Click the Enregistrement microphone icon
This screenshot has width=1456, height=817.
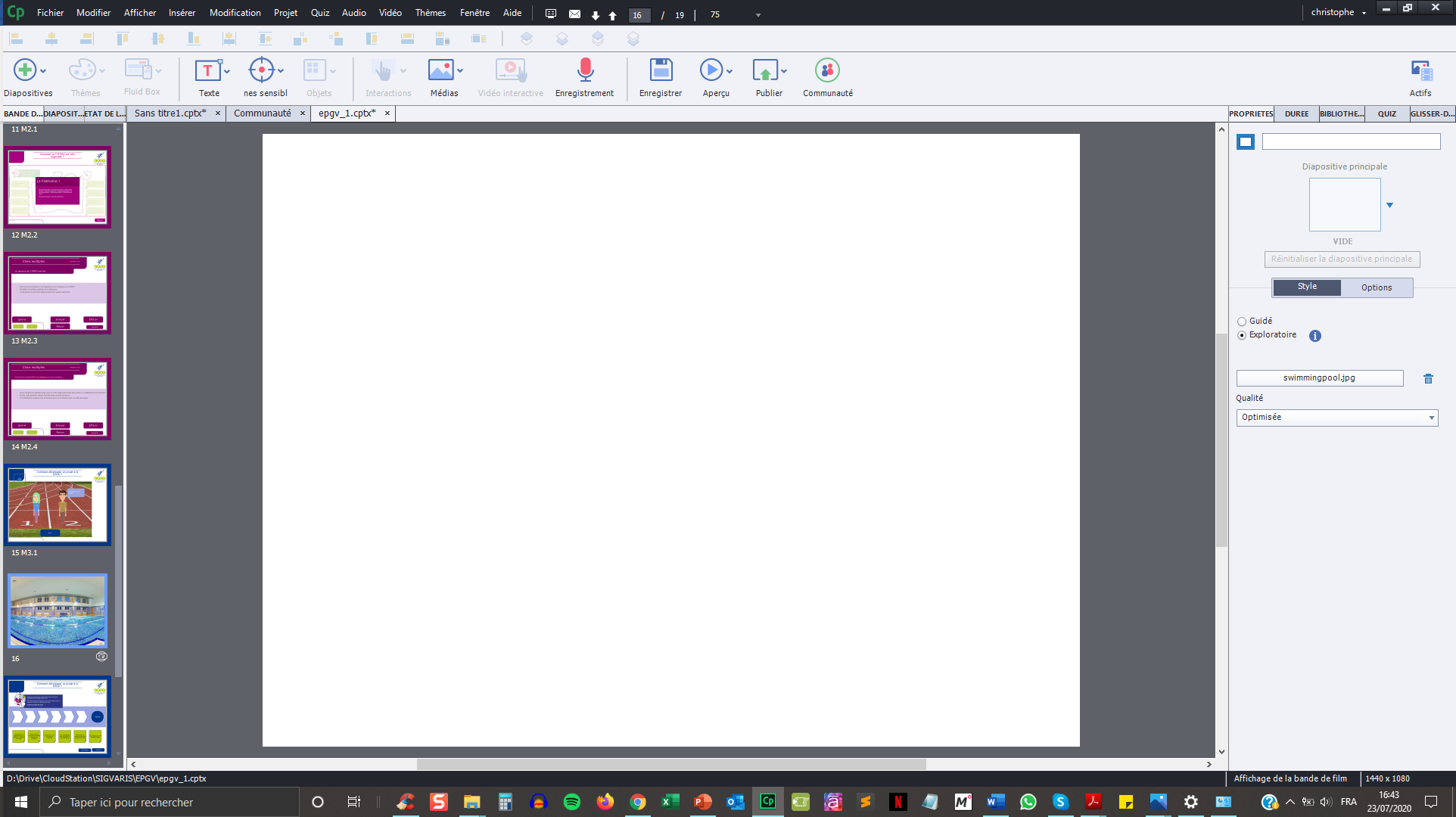click(584, 70)
